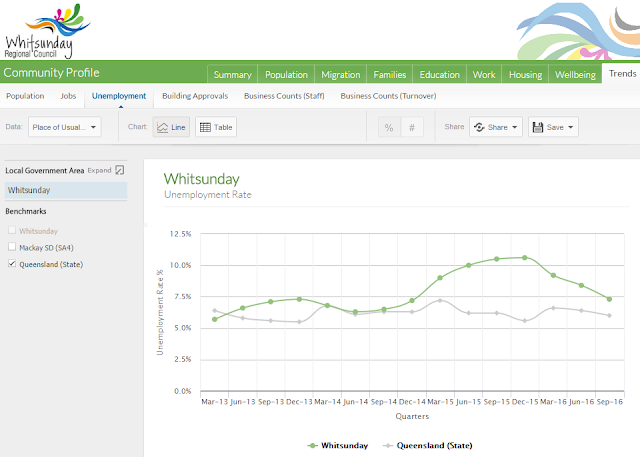This screenshot has width=640, height=457.
Task: Click the 0.0% y-axis label
Action: coord(182,391)
